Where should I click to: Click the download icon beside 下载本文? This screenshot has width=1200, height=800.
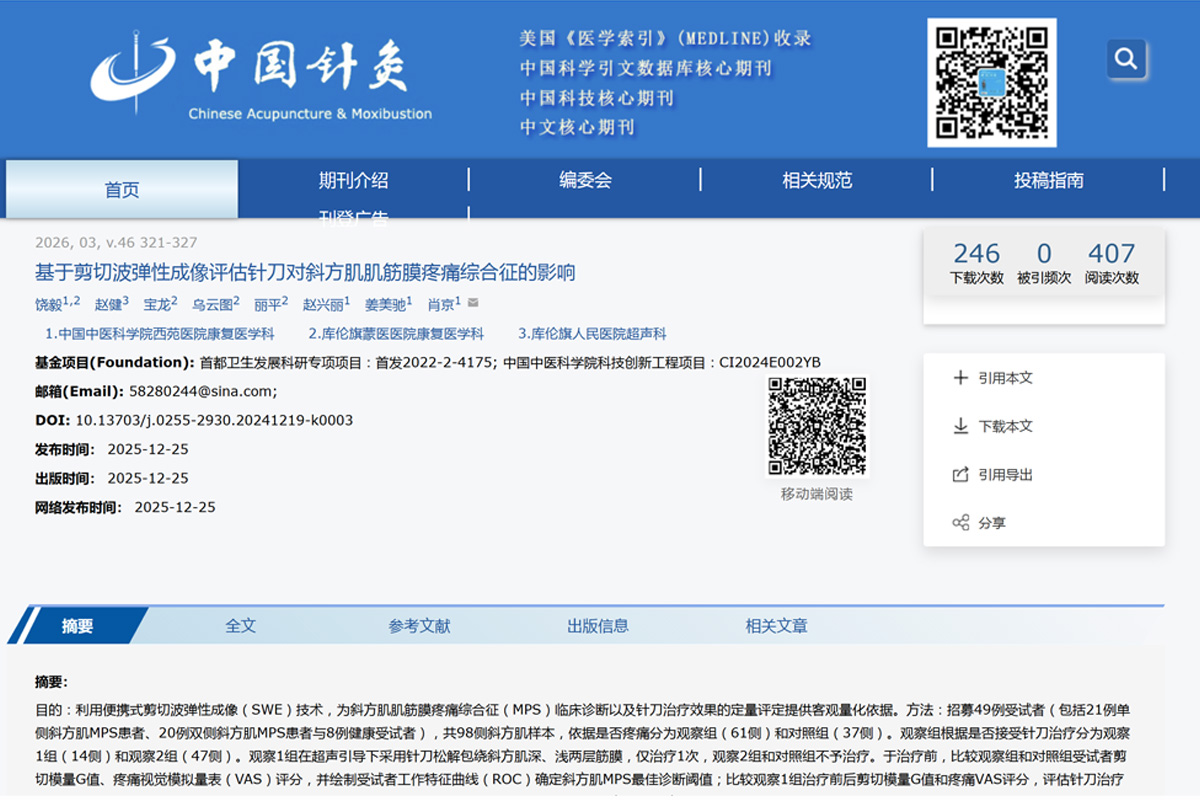click(961, 426)
